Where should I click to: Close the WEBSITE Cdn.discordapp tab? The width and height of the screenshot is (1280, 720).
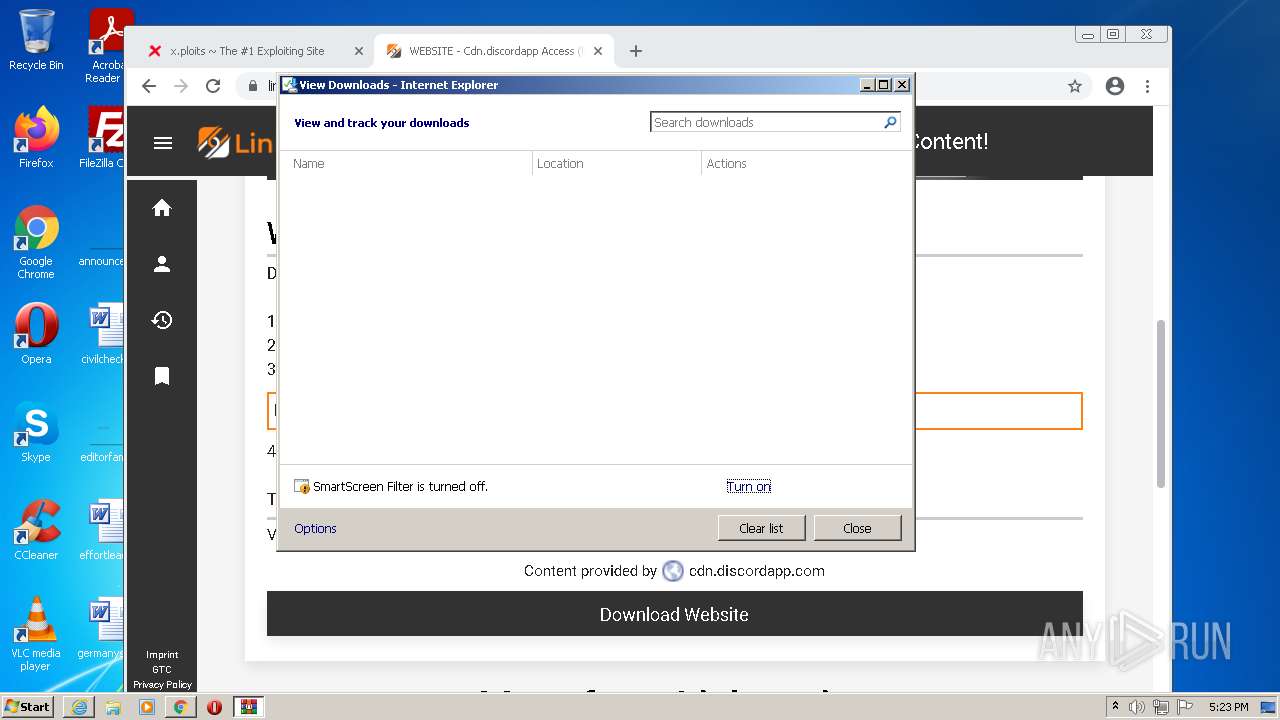click(x=598, y=51)
